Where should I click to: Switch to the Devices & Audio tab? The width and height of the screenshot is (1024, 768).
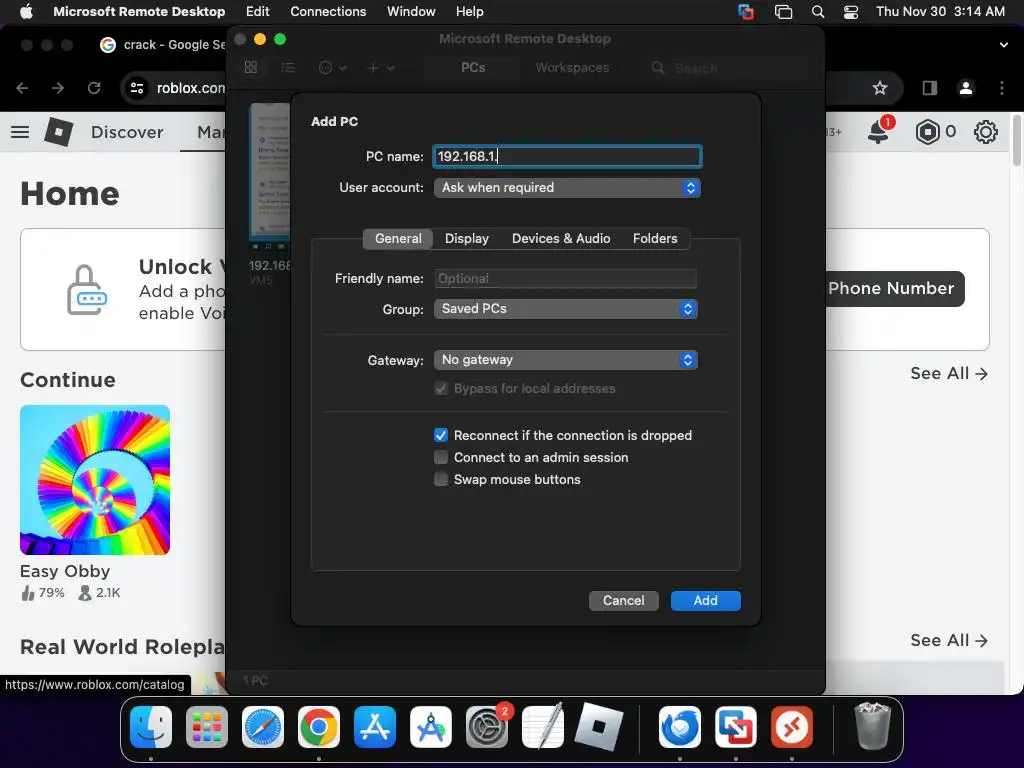click(561, 238)
